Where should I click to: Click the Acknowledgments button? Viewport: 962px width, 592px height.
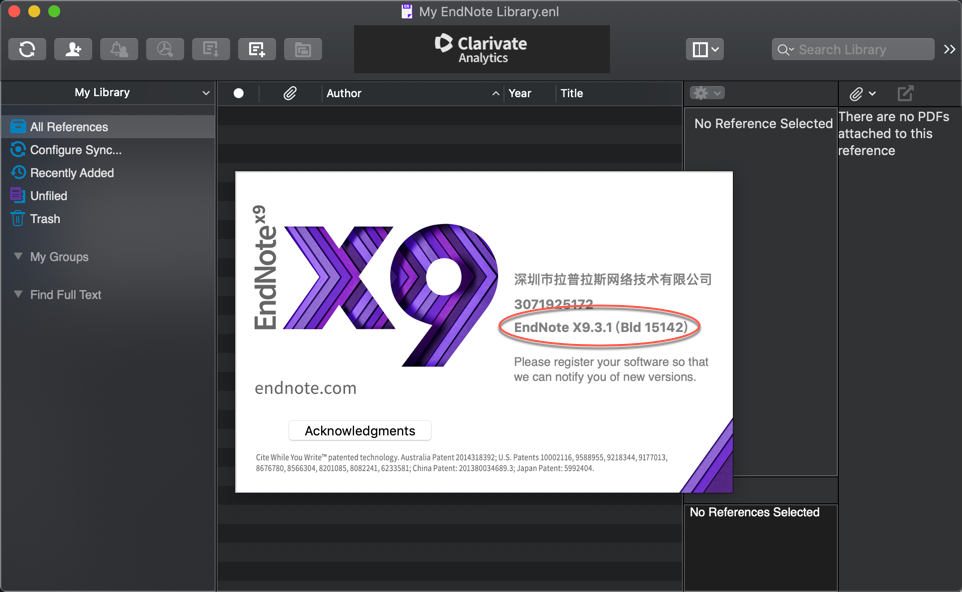coord(360,431)
